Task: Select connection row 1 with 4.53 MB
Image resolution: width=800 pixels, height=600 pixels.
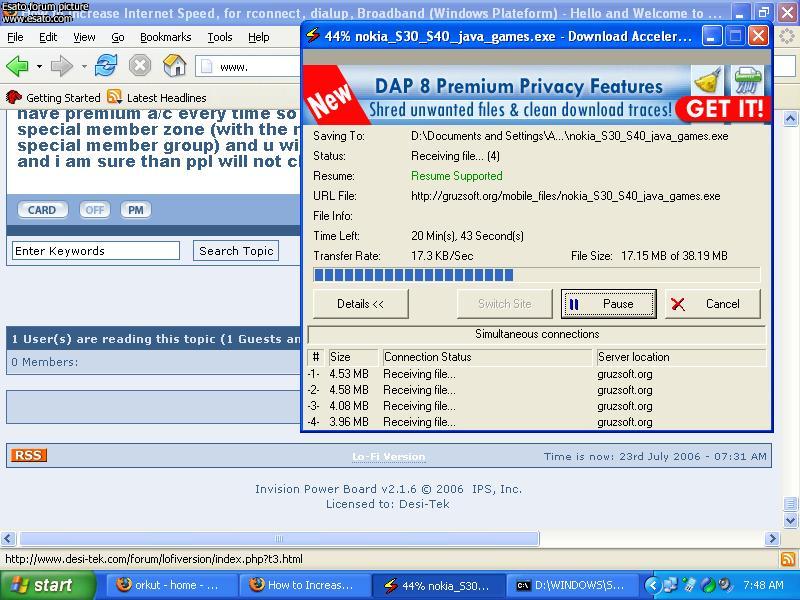Action: pos(536,374)
